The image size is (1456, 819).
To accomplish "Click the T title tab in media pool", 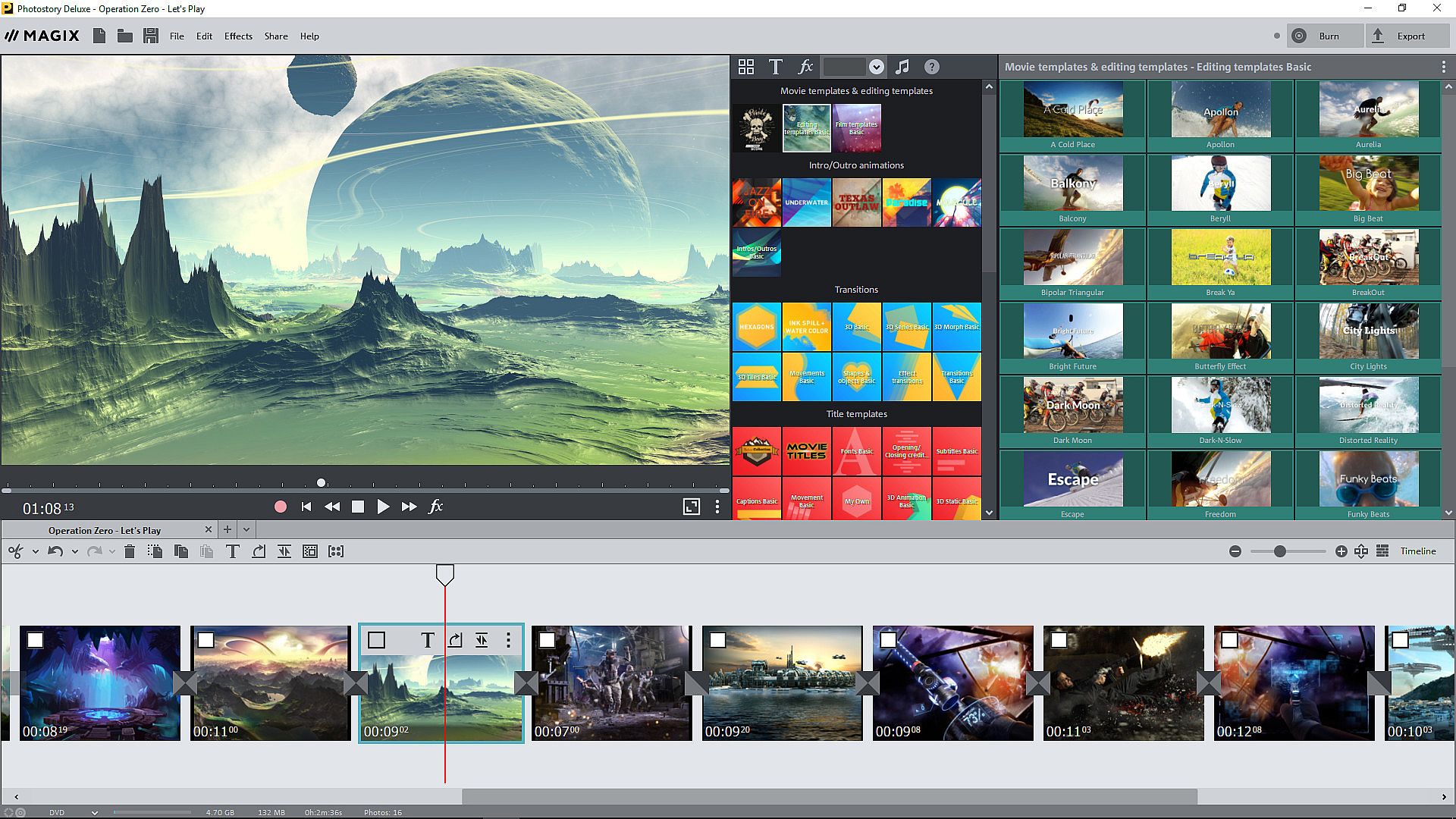I will click(x=775, y=67).
